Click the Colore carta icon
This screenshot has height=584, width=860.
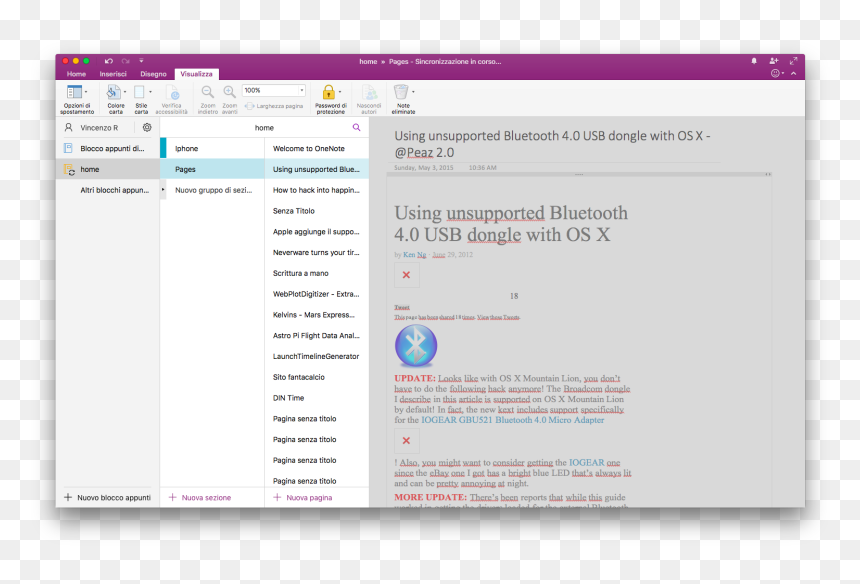point(114,92)
